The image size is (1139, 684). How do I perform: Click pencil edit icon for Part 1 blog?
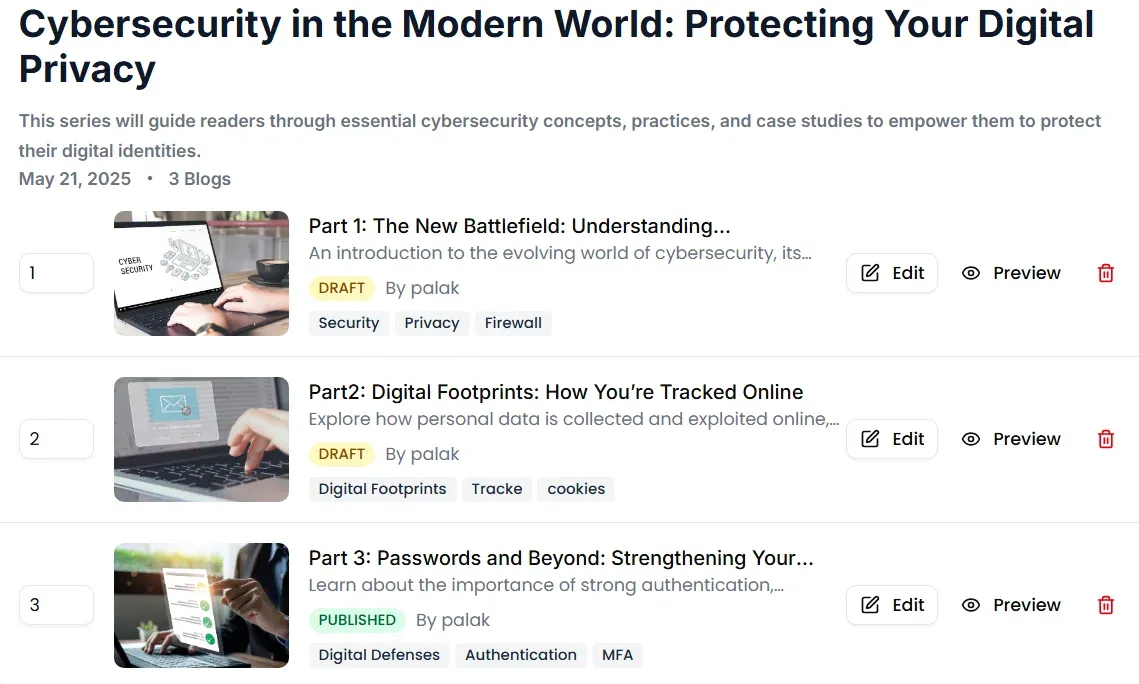point(871,273)
